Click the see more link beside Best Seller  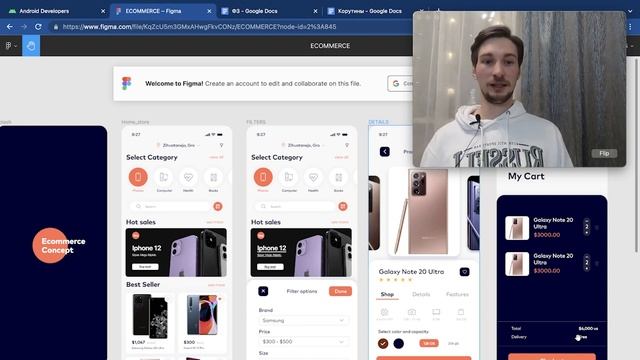click(x=216, y=285)
